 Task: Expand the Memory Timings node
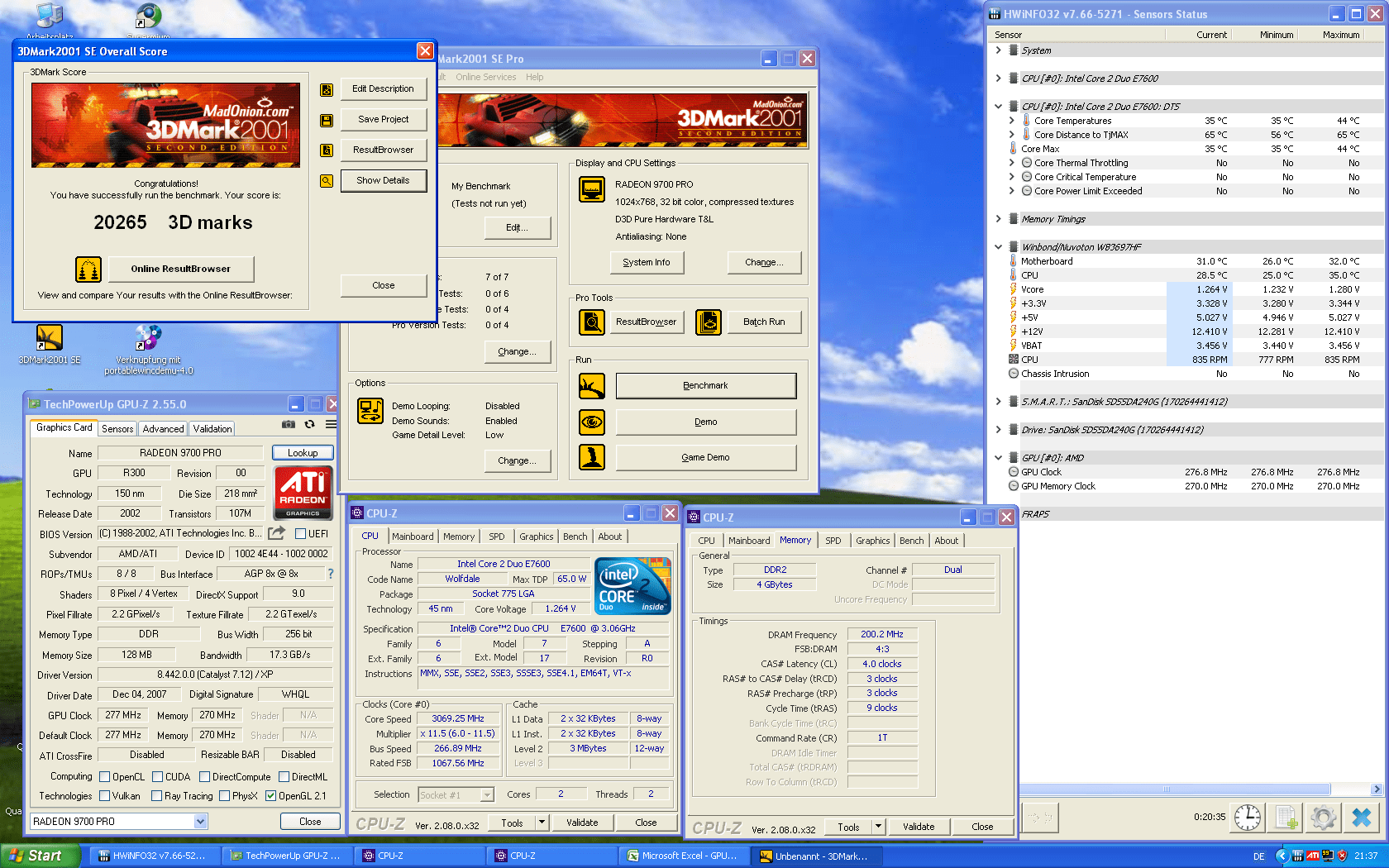(x=999, y=219)
